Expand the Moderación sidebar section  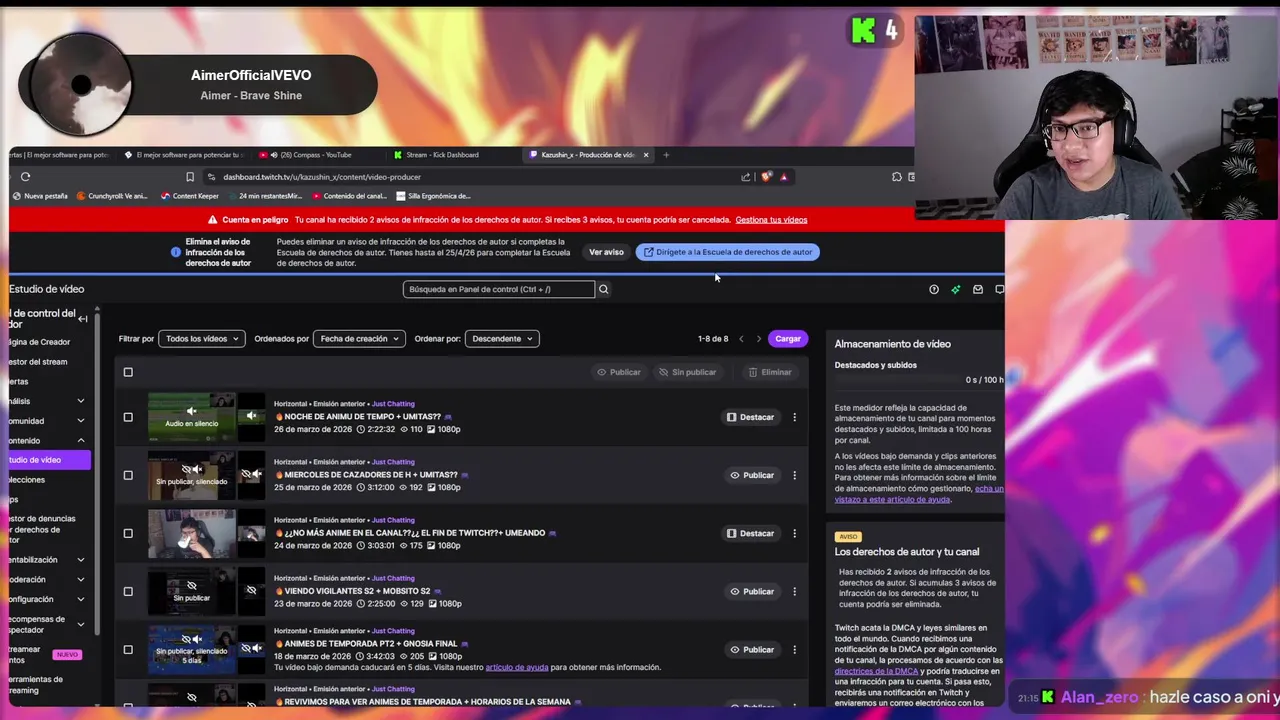pyautogui.click(x=81, y=580)
